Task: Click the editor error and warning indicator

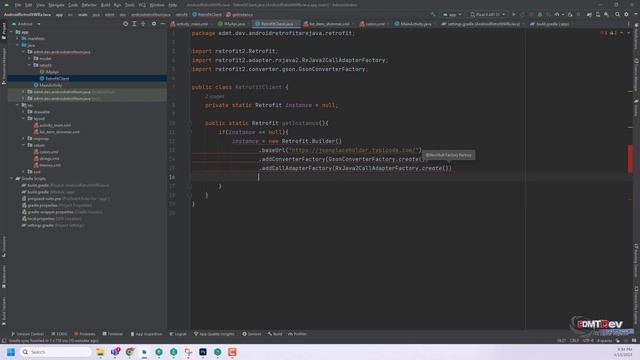Action: pos(609,33)
